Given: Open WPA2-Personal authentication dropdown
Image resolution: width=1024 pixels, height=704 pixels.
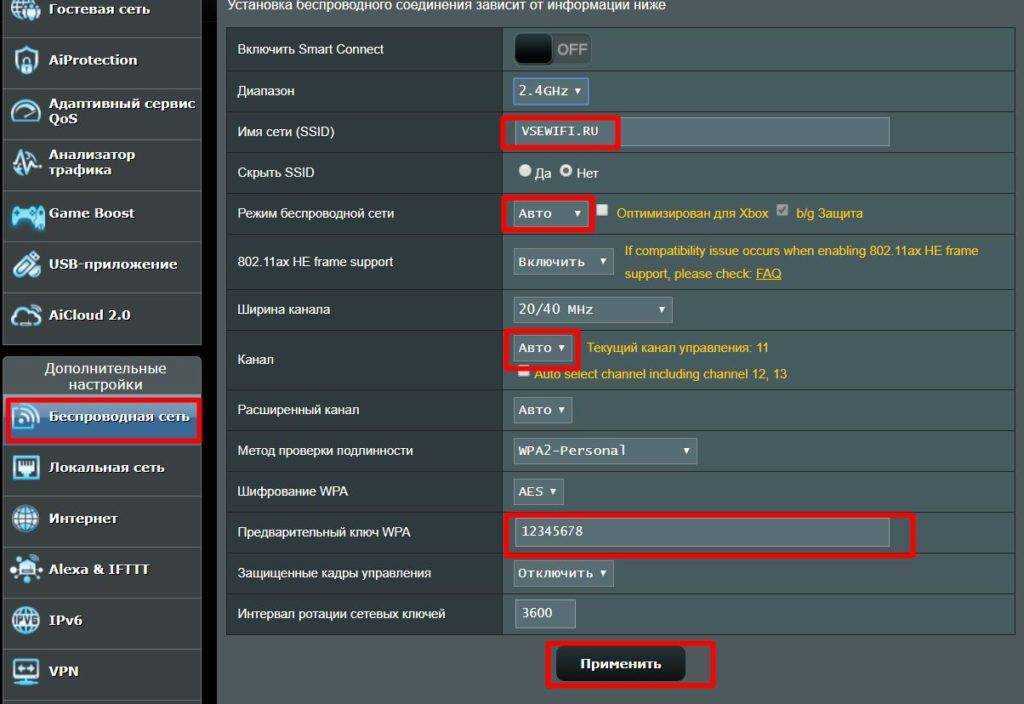Looking at the screenshot, I should click(605, 451).
